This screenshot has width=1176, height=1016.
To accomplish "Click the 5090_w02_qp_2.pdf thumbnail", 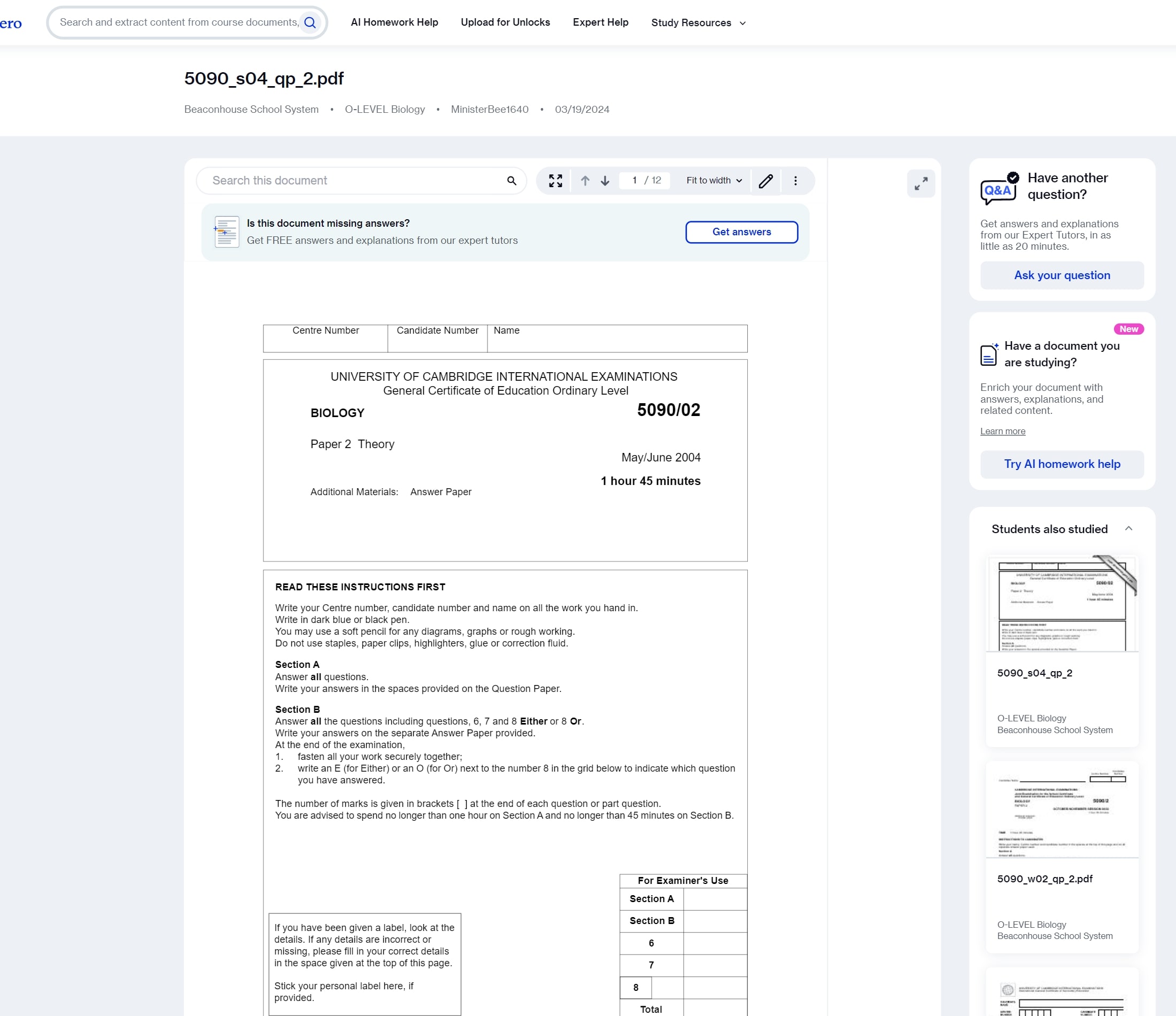I will (x=1062, y=810).
